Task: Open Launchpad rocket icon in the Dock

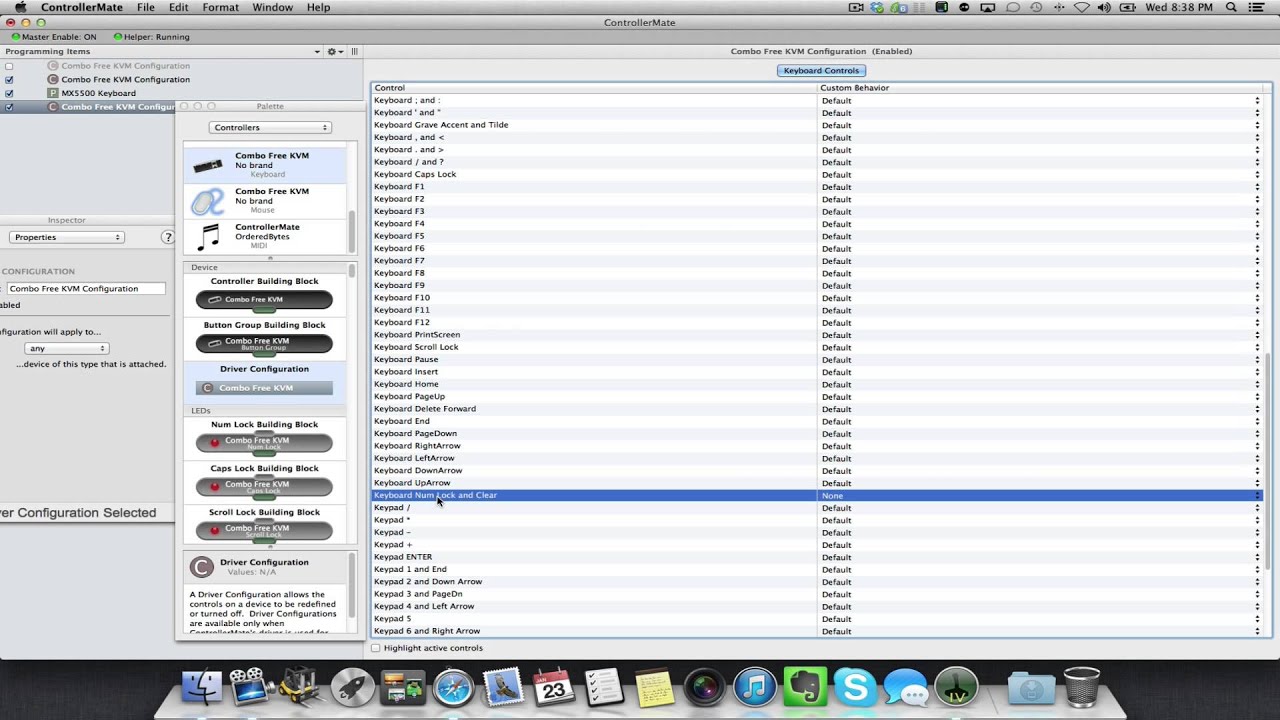Action: 352,688
